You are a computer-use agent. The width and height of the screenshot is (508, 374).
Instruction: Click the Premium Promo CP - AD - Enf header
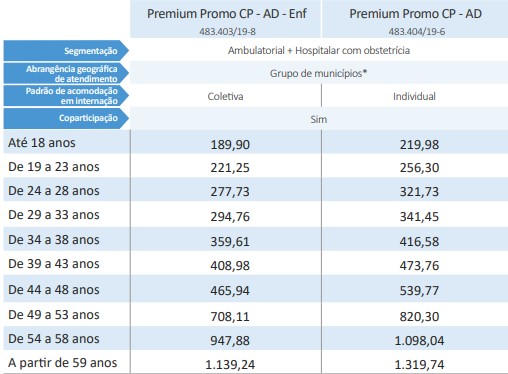coord(227,14)
